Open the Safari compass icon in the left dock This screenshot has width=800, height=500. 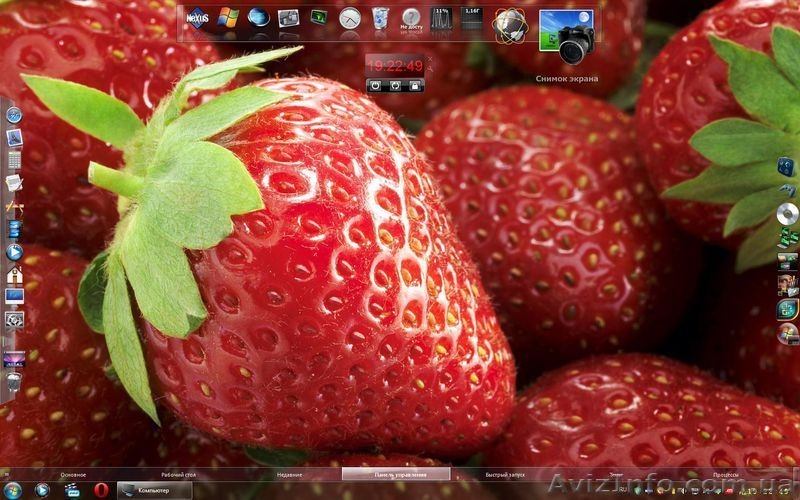coord(14,116)
